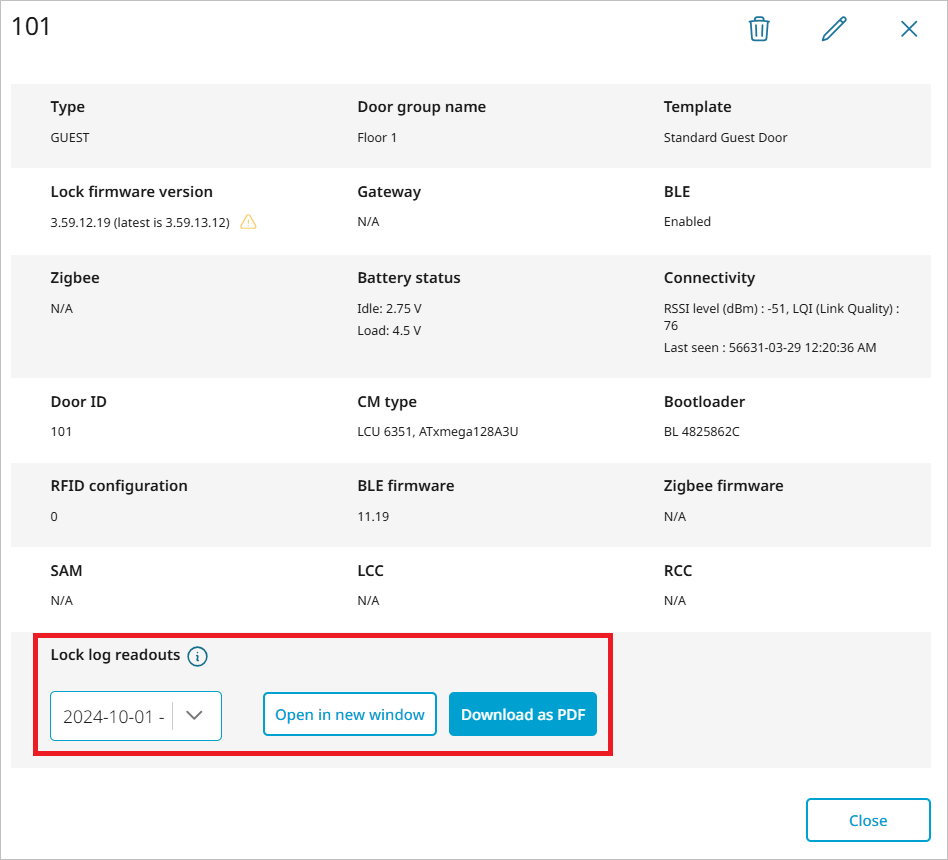The width and height of the screenshot is (948, 860).
Task: Click the BLE firmware 11.19 value
Action: click(373, 517)
